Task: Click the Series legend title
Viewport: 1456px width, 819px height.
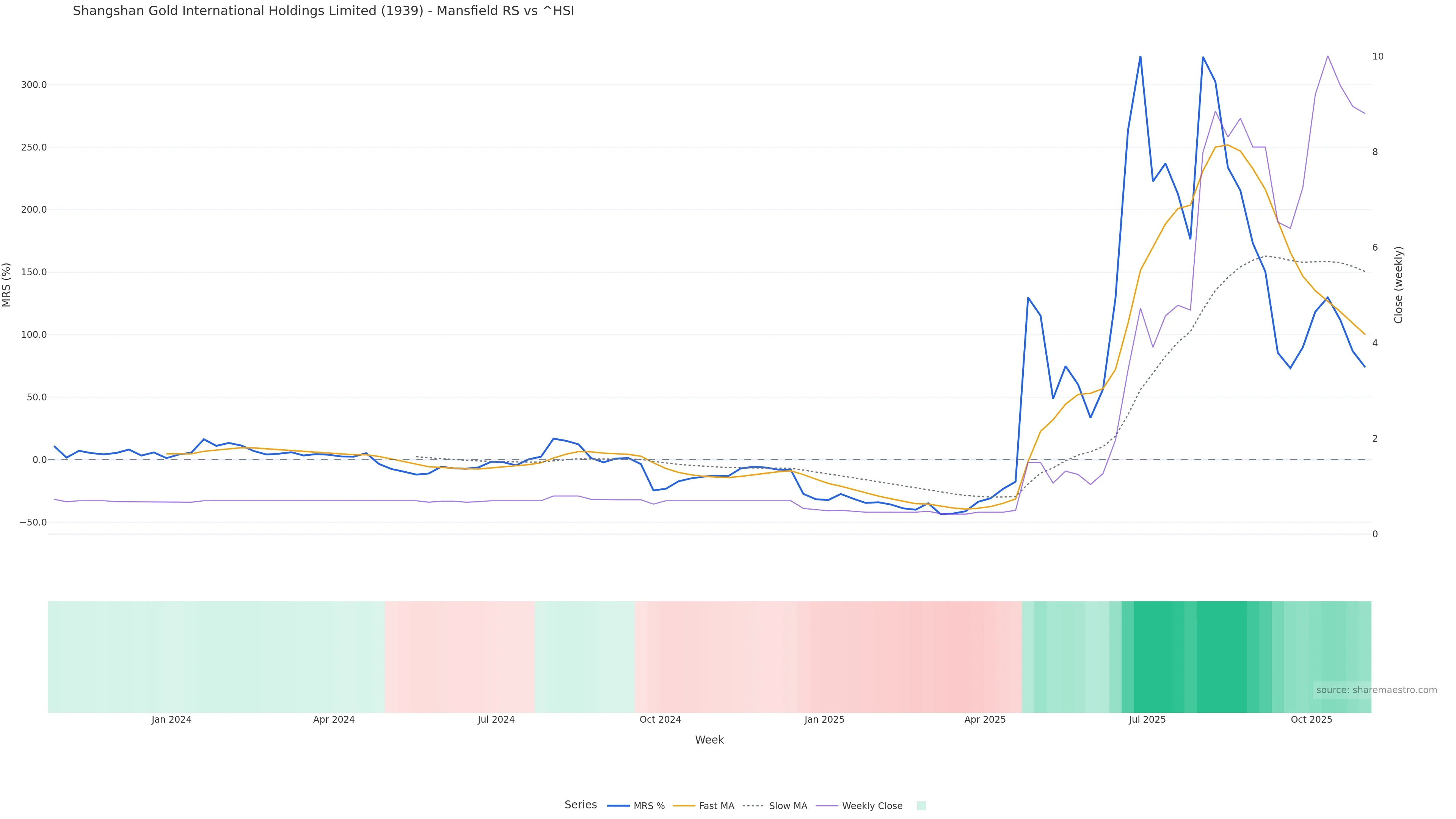Action: pyautogui.click(x=581, y=805)
